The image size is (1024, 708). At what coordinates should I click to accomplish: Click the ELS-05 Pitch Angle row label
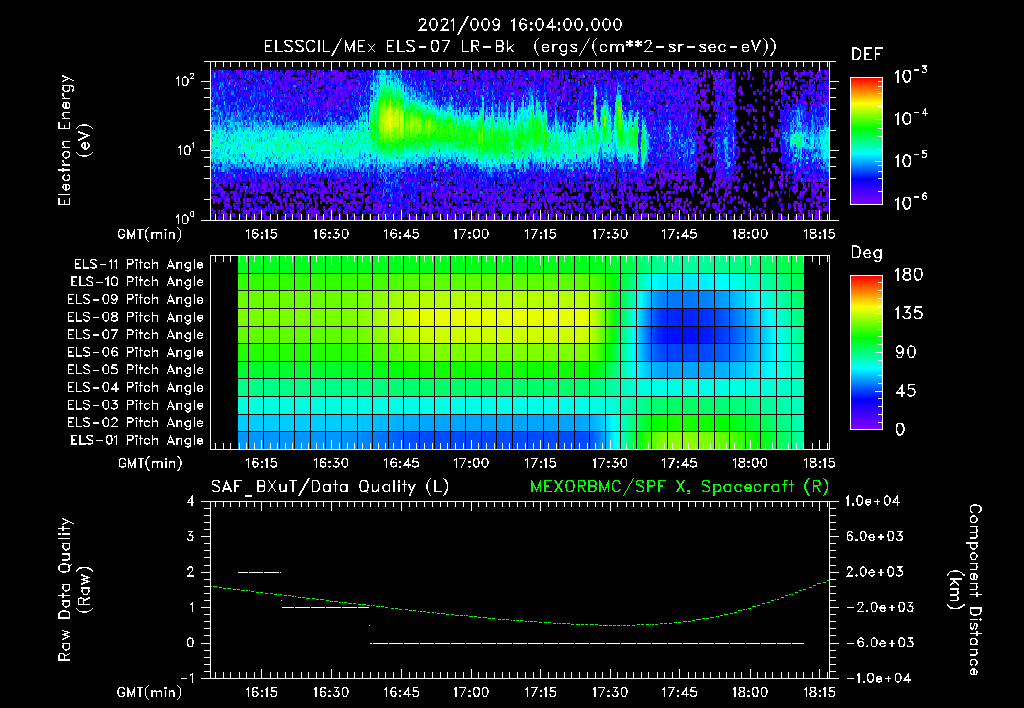(x=136, y=370)
